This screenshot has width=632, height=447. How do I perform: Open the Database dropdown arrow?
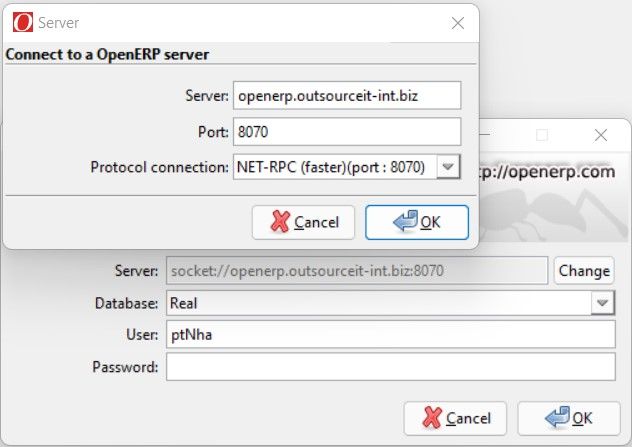(602, 303)
